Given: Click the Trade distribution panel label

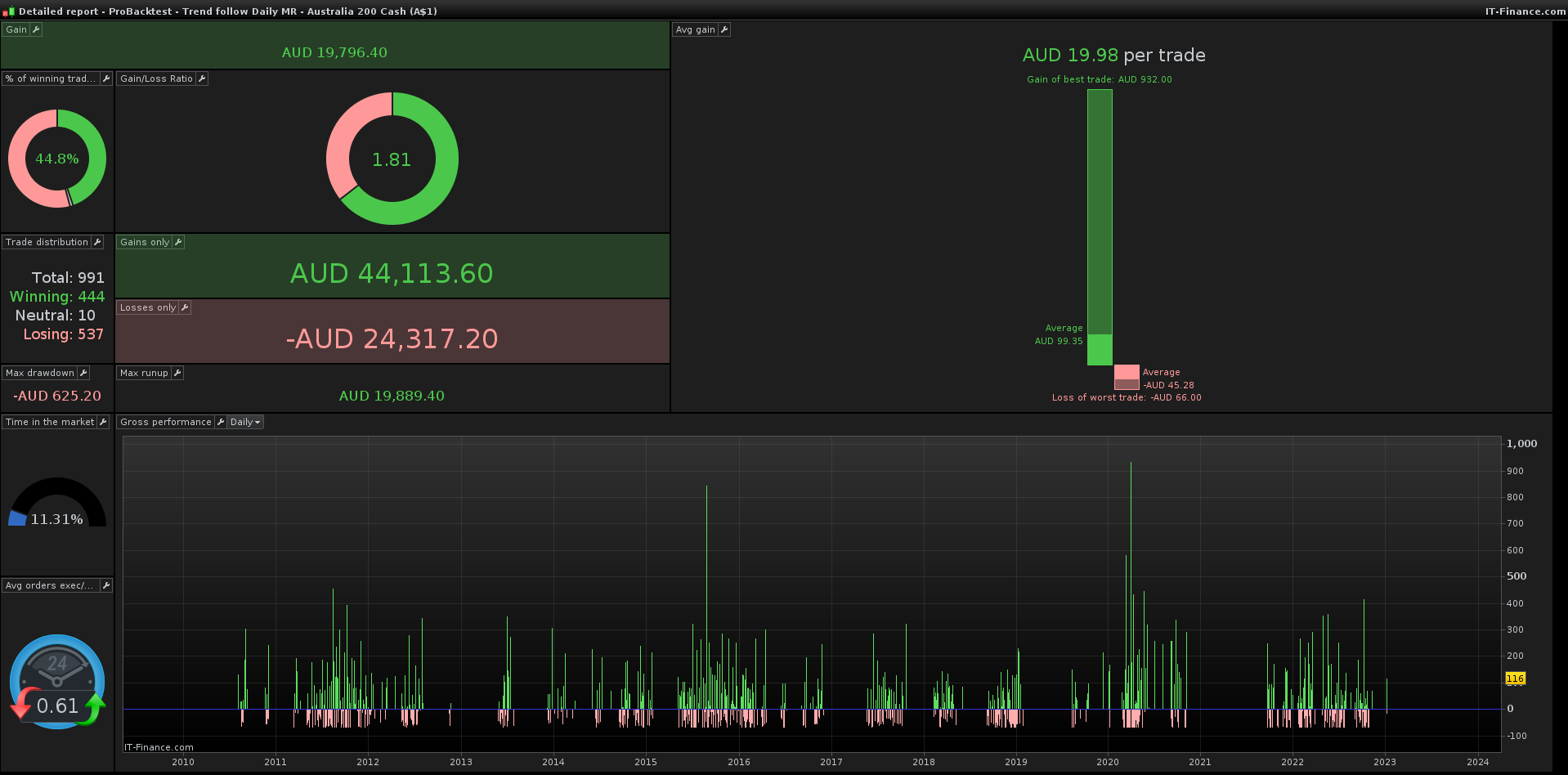Looking at the screenshot, I should [47, 242].
